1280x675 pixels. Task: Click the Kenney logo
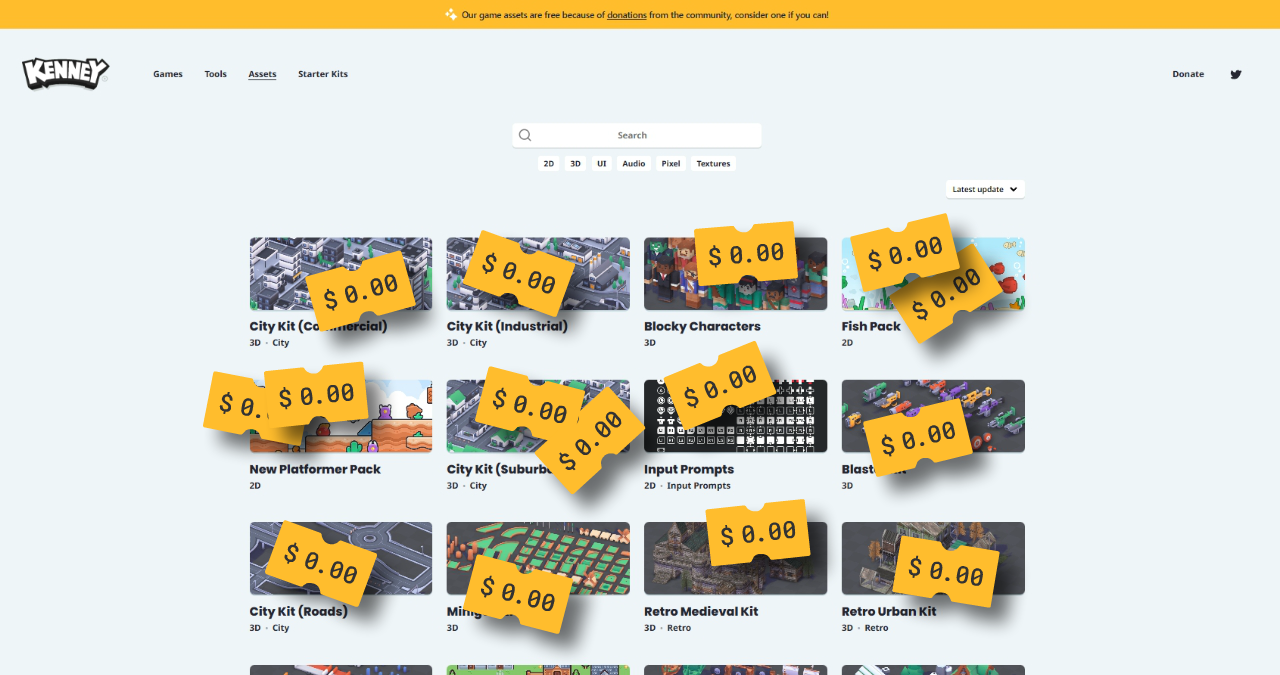[65, 73]
